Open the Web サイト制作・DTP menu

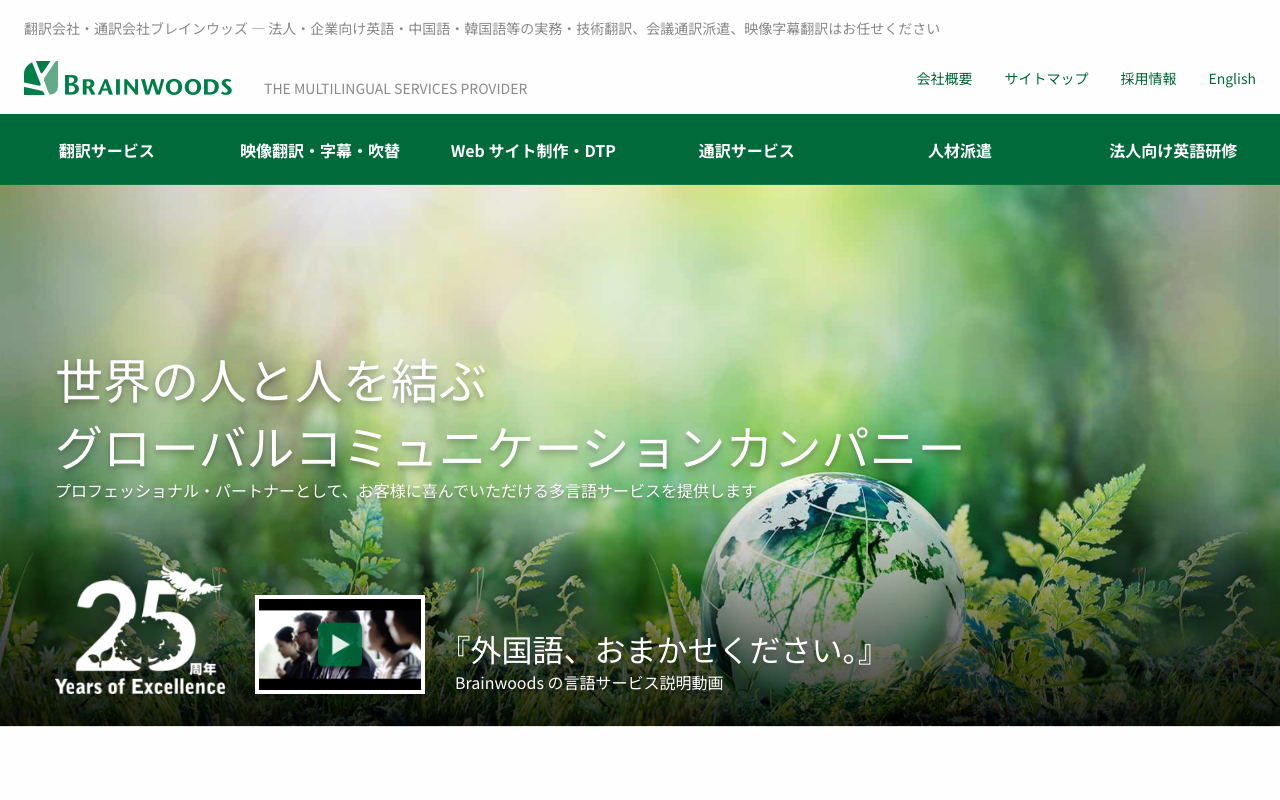[533, 150]
